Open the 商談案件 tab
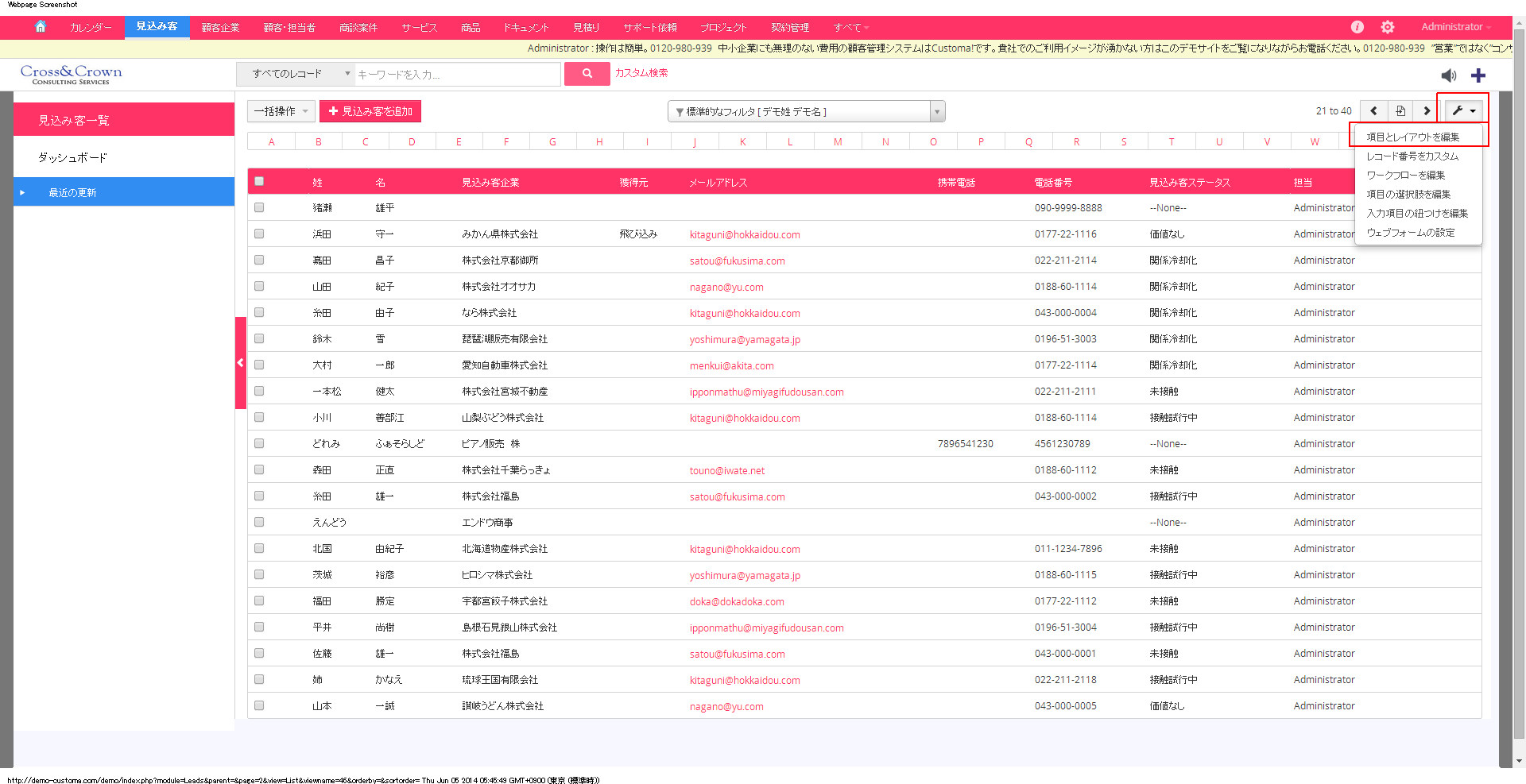 (x=358, y=28)
